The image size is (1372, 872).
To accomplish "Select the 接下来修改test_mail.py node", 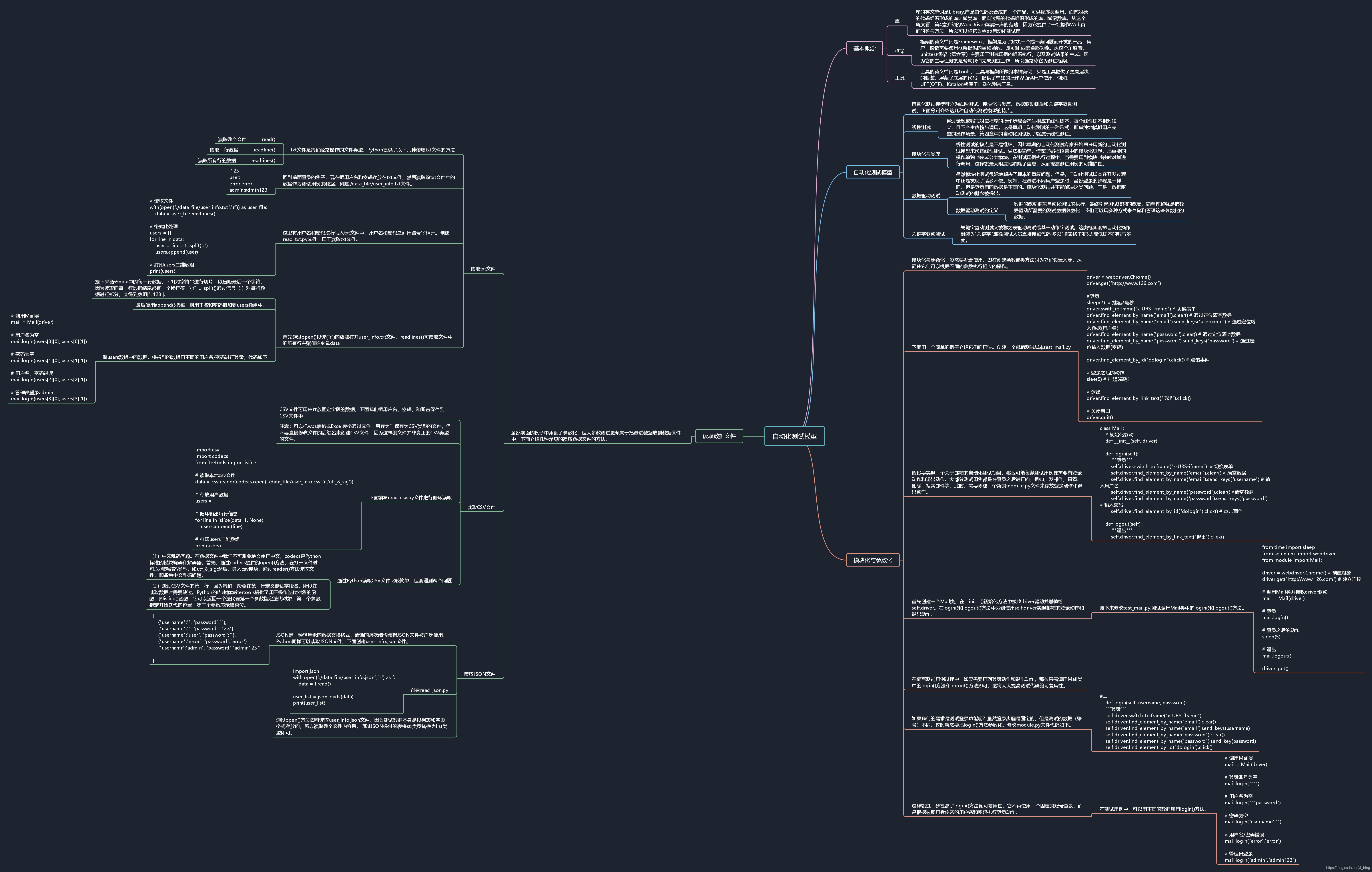I will click(x=1172, y=608).
